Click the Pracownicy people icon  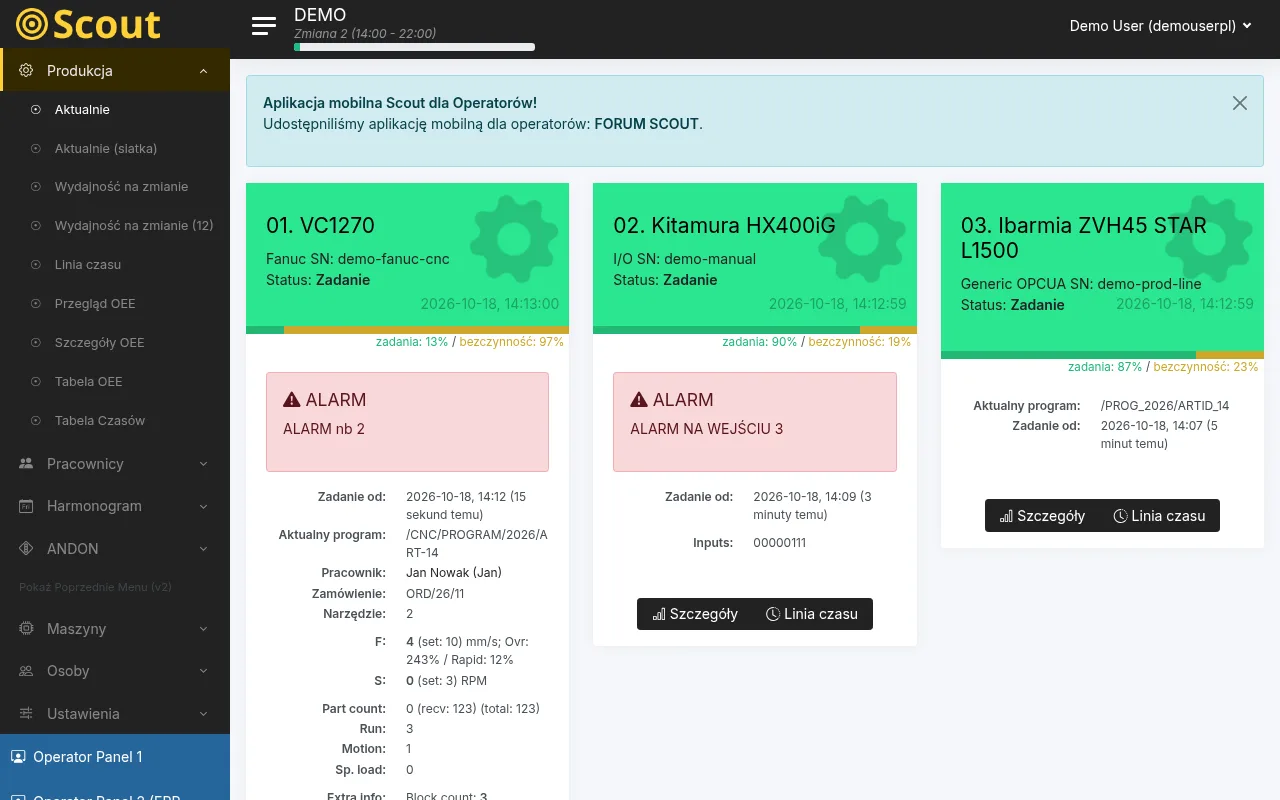[x=27, y=464]
